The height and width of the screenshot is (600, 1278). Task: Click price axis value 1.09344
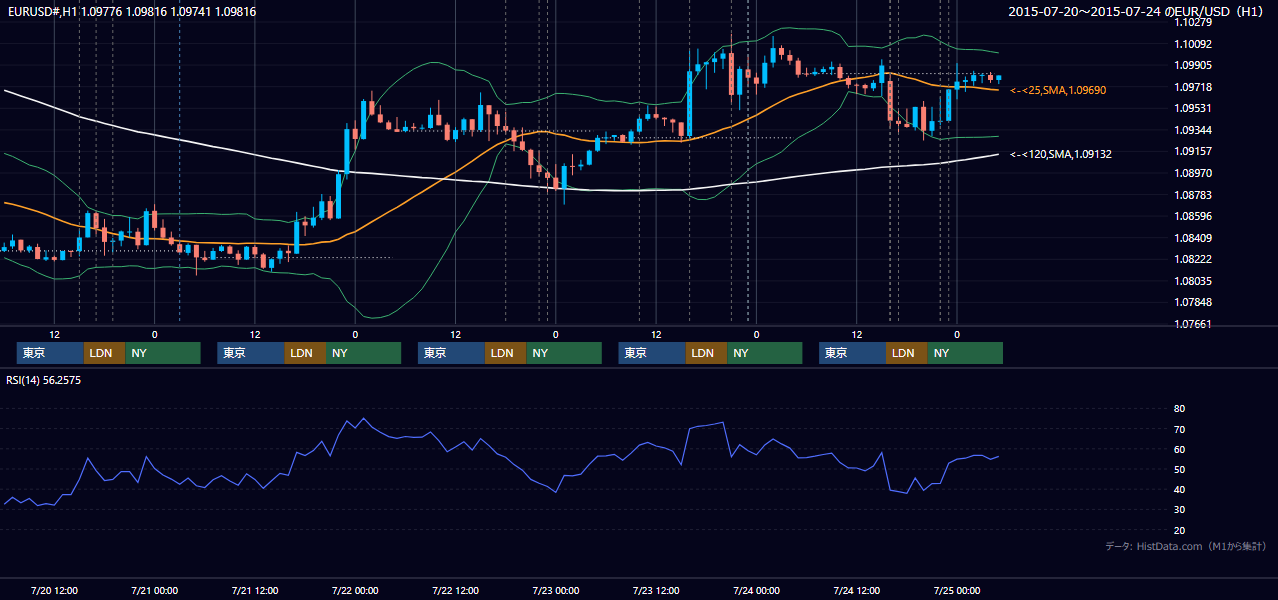[x=1194, y=130]
